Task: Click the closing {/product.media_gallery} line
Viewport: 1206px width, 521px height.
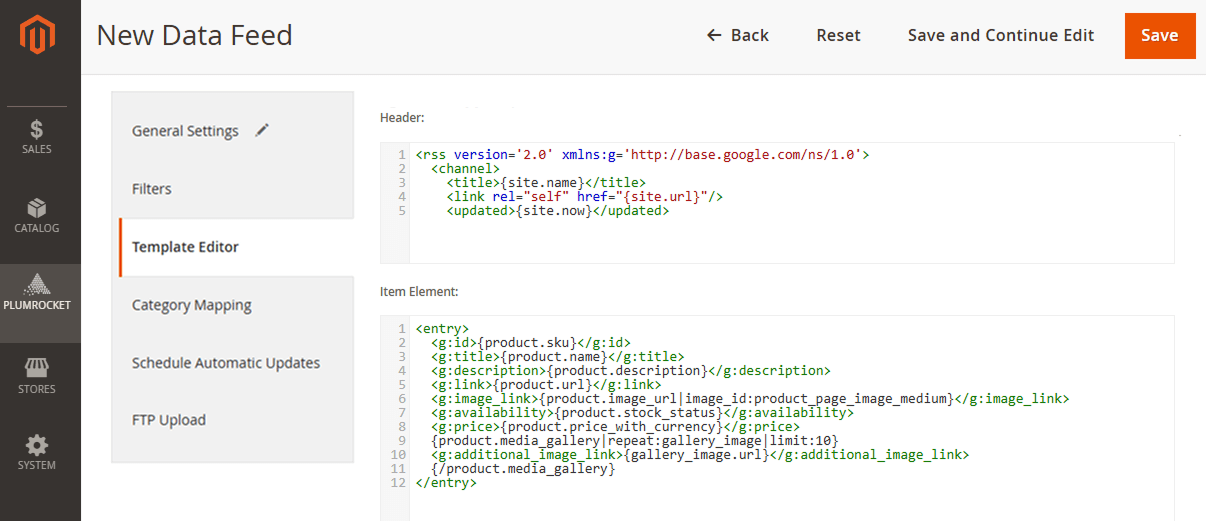Action: (x=523, y=468)
